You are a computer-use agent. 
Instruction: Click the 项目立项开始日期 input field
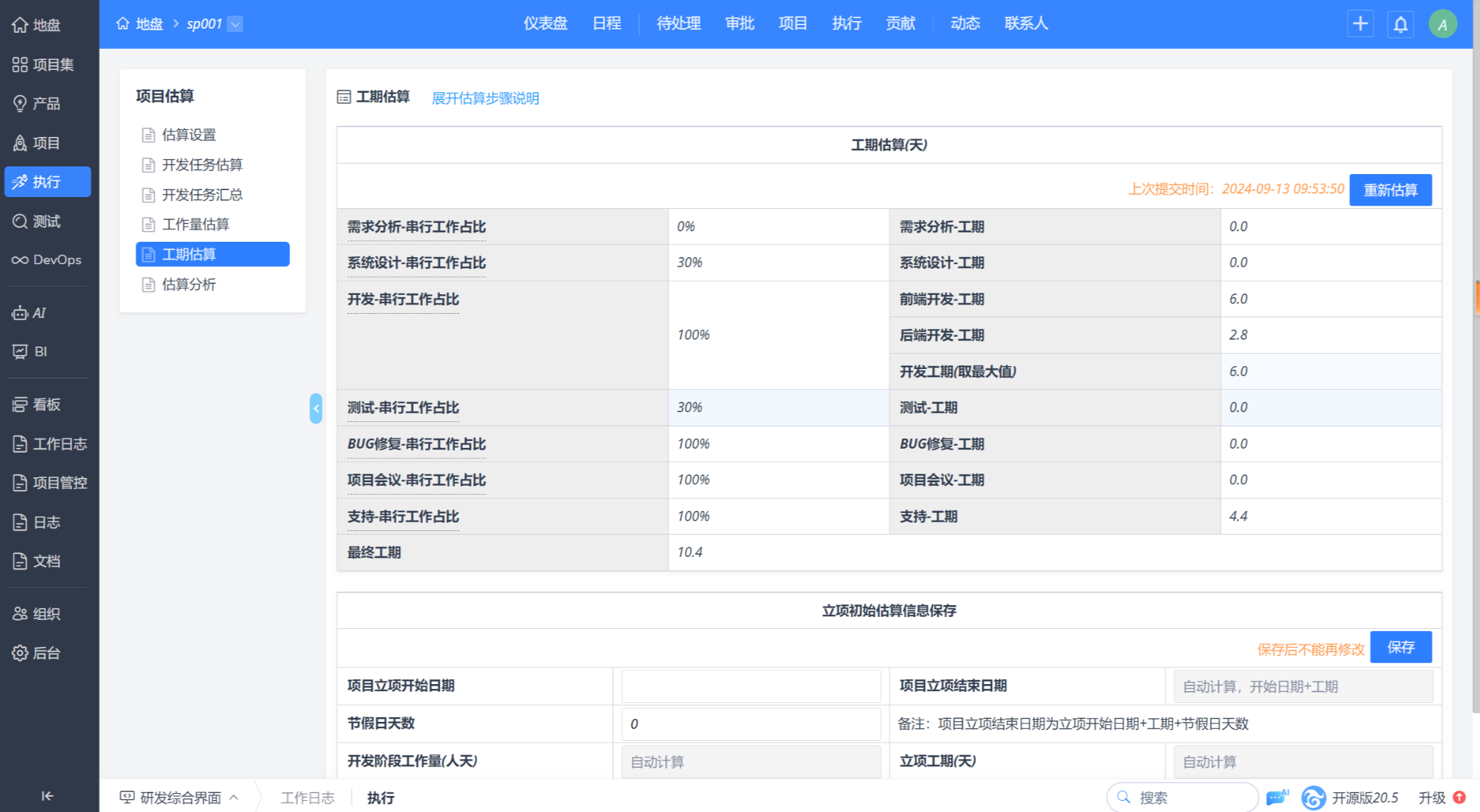pos(750,686)
